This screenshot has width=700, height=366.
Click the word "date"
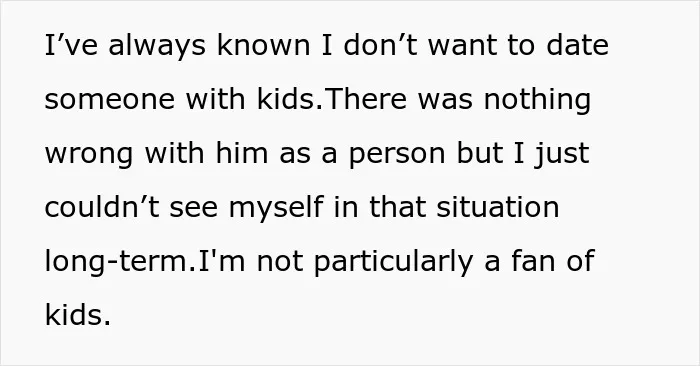[577, 45]
